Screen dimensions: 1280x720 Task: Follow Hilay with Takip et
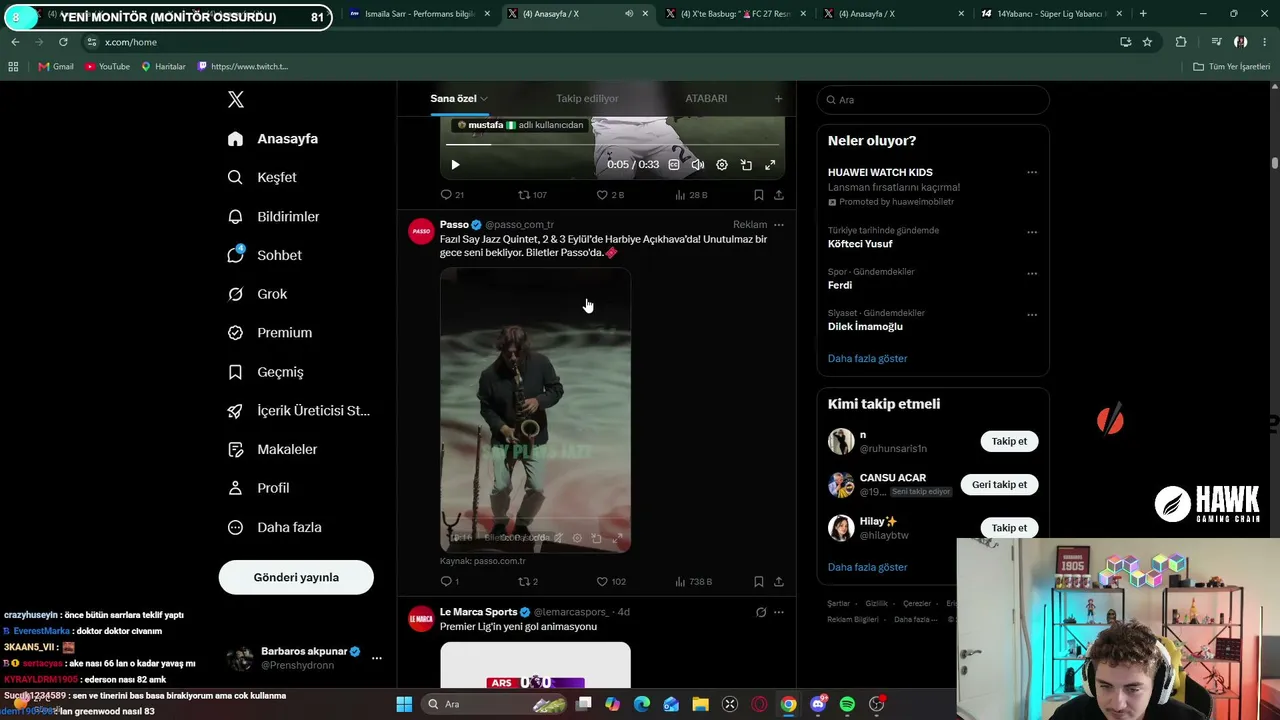[1009, 528]
